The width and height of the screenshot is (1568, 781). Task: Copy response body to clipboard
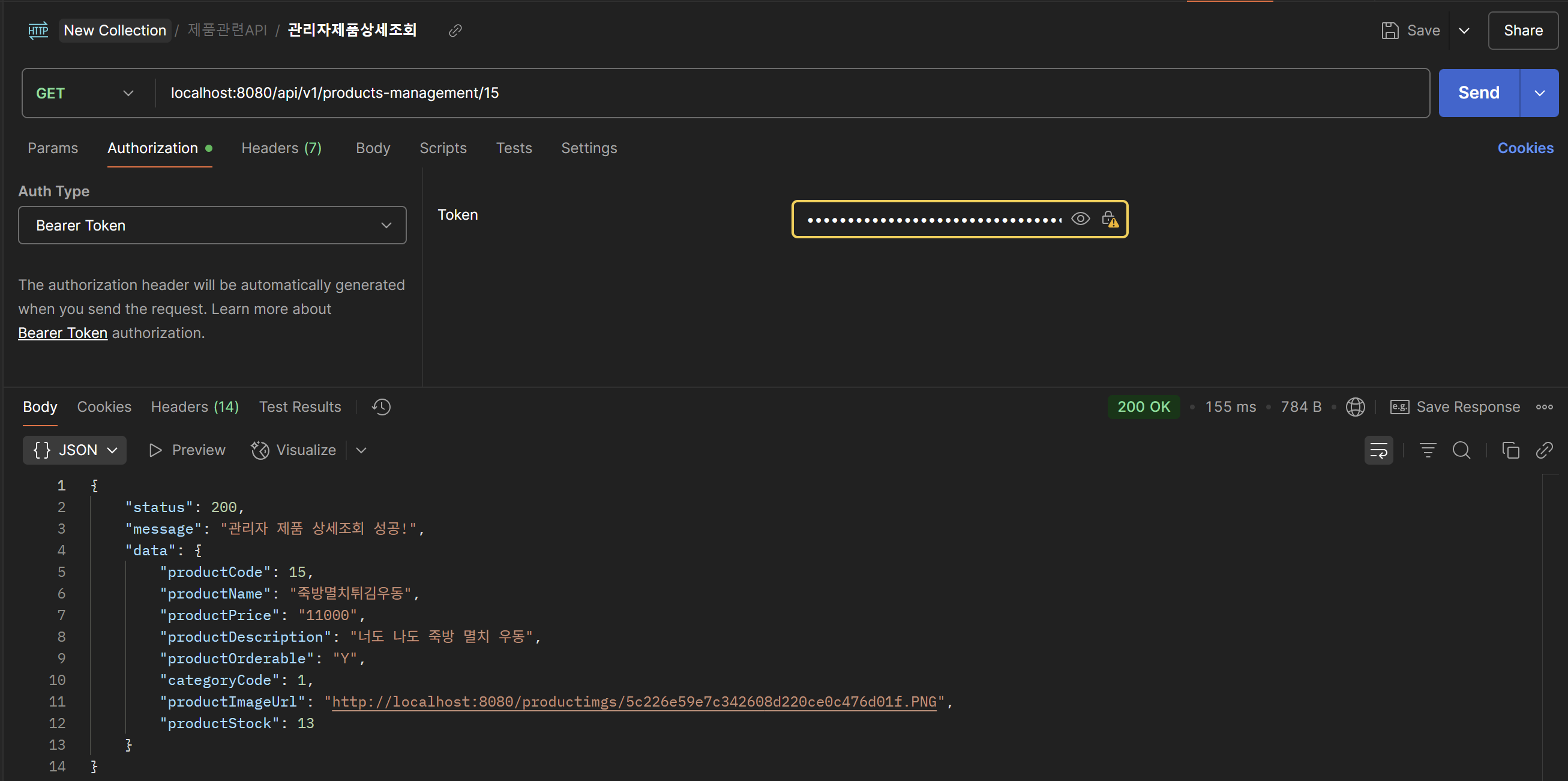tap(1510, 450)
